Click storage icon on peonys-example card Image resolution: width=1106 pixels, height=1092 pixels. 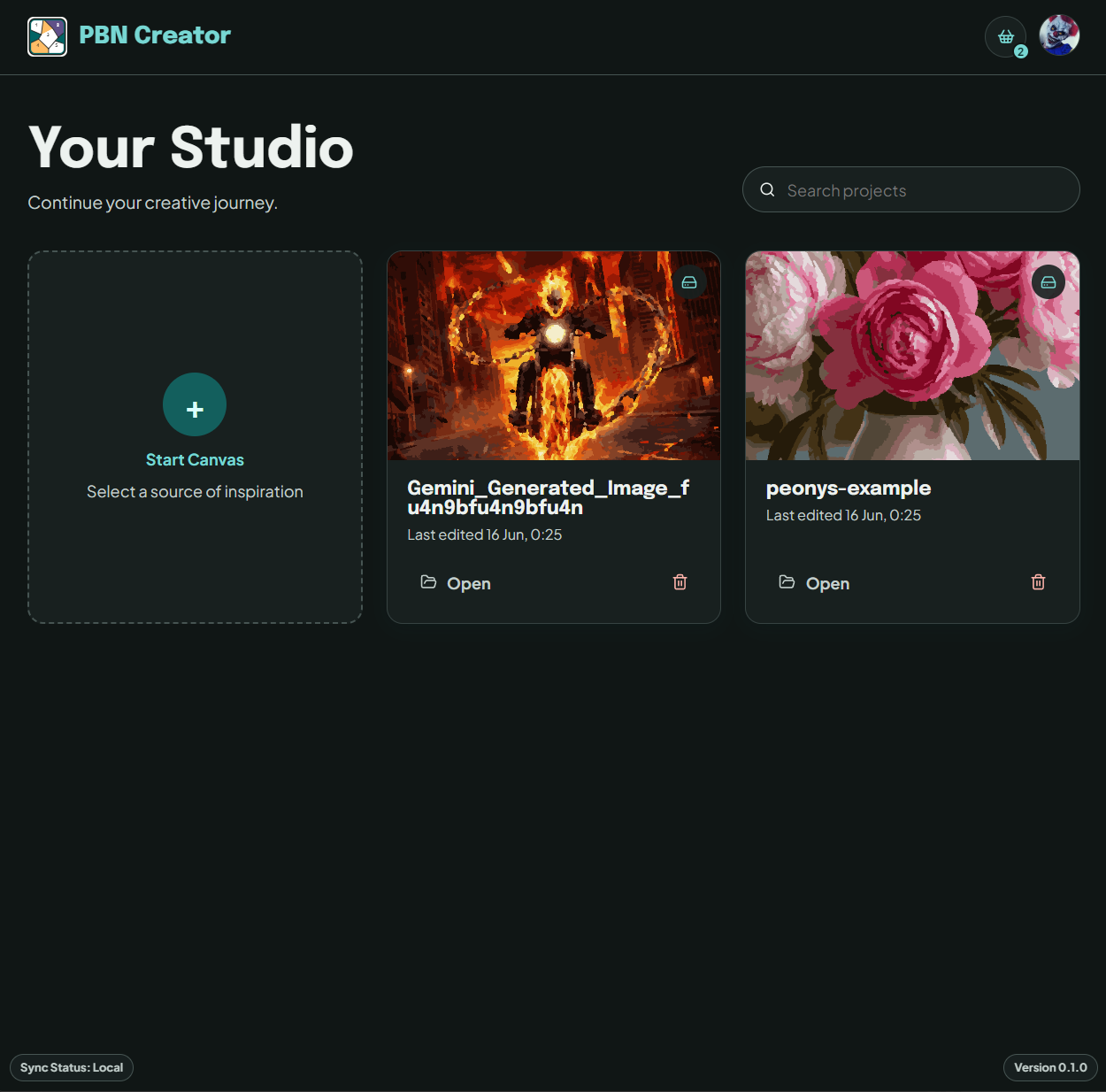pyautogui.click(x=1048, y=282)
